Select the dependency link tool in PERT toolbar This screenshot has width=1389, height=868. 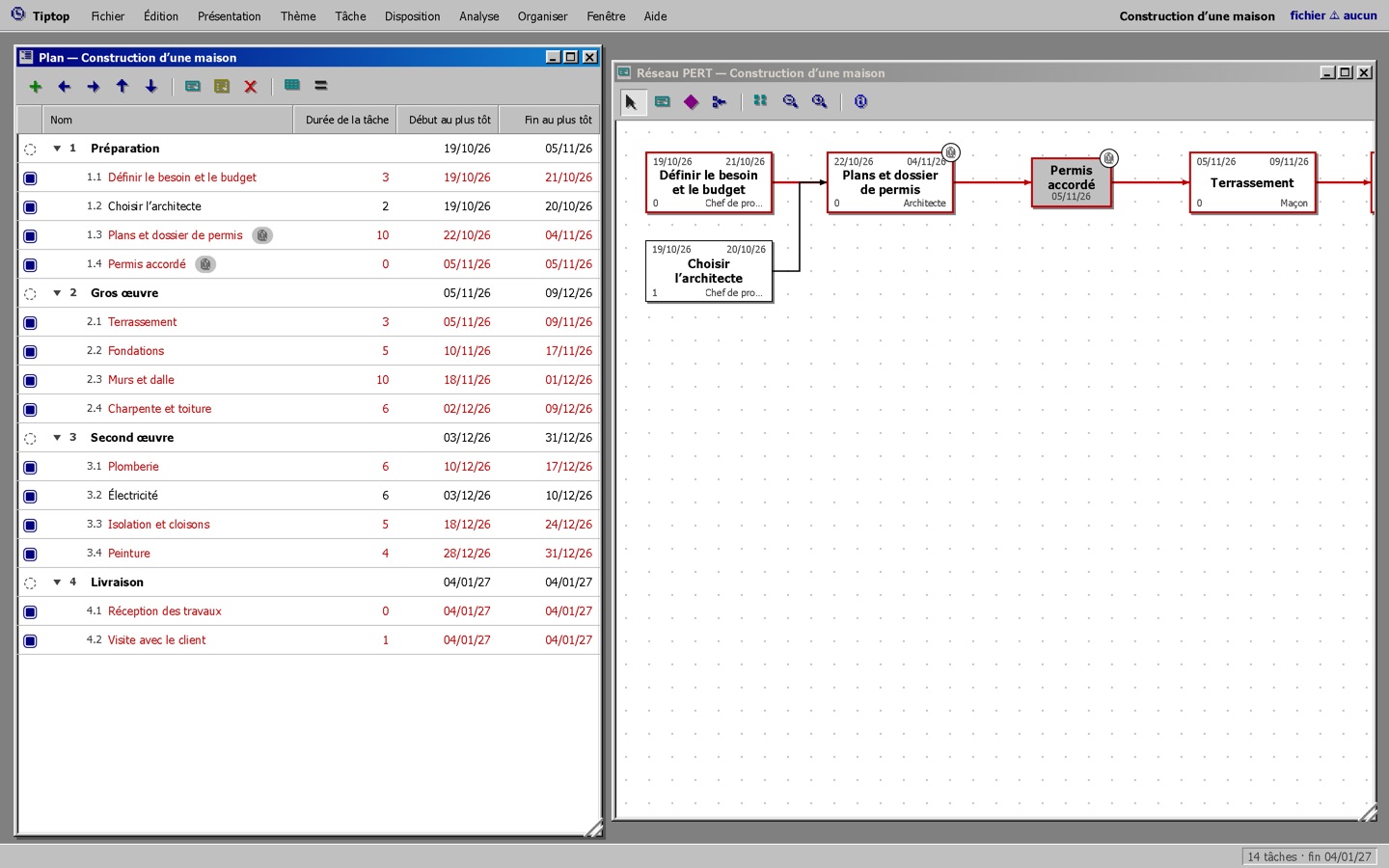pyautogui.click(x=720, y=101)
